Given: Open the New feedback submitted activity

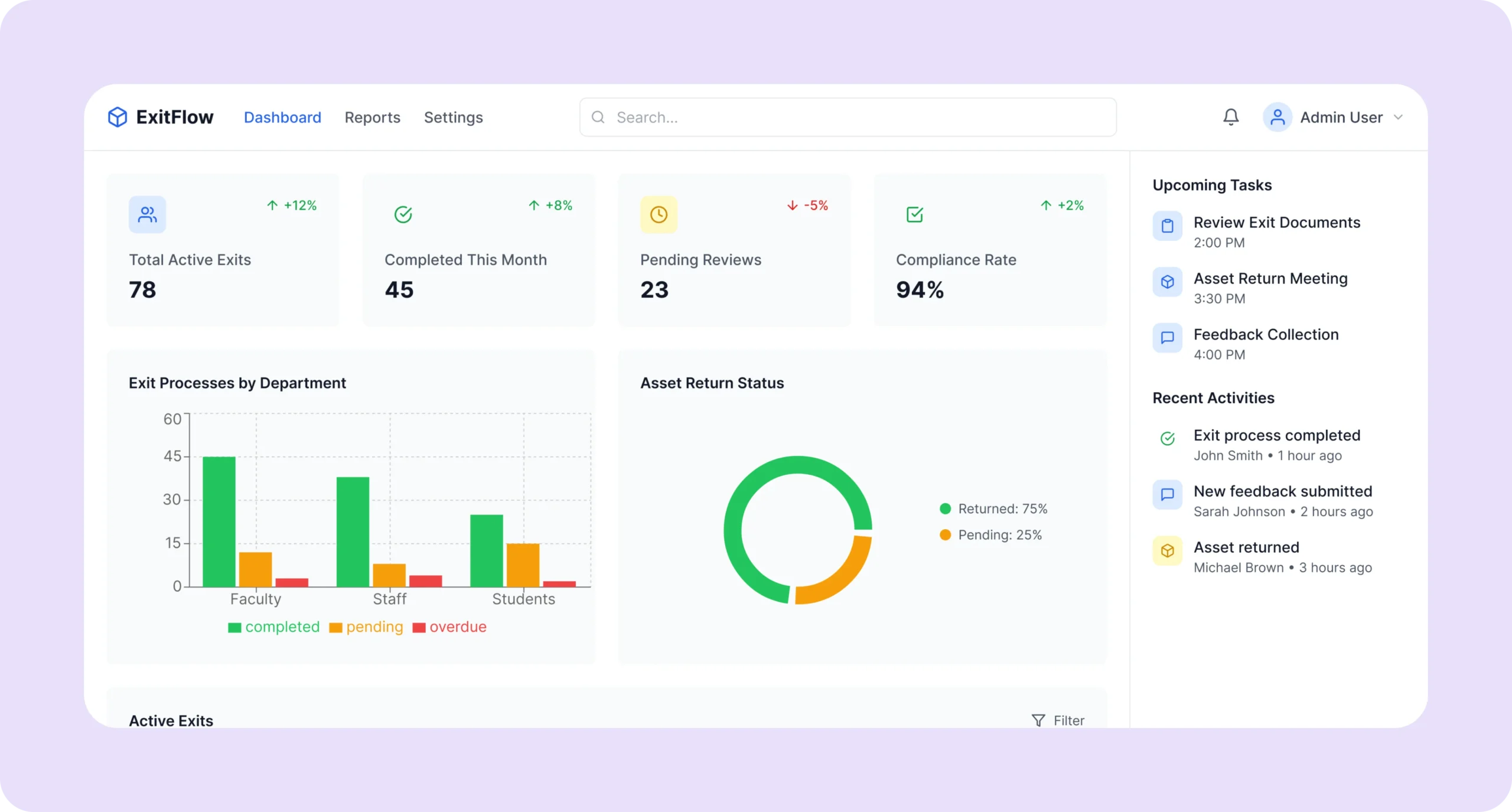Looking at the screenshot, I should pos(1282,491).
